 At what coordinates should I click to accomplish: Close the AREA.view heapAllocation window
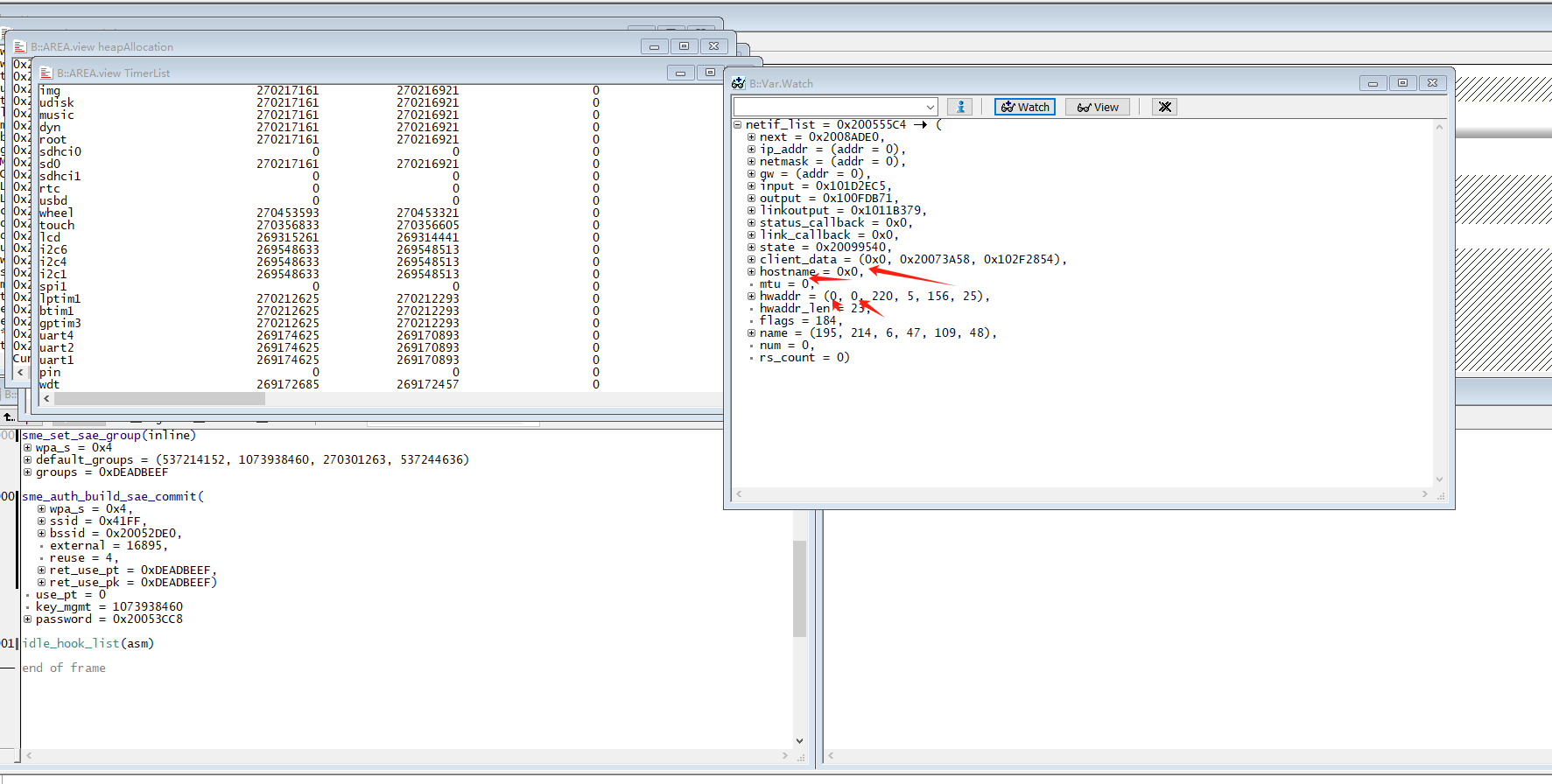pos(713,46)
